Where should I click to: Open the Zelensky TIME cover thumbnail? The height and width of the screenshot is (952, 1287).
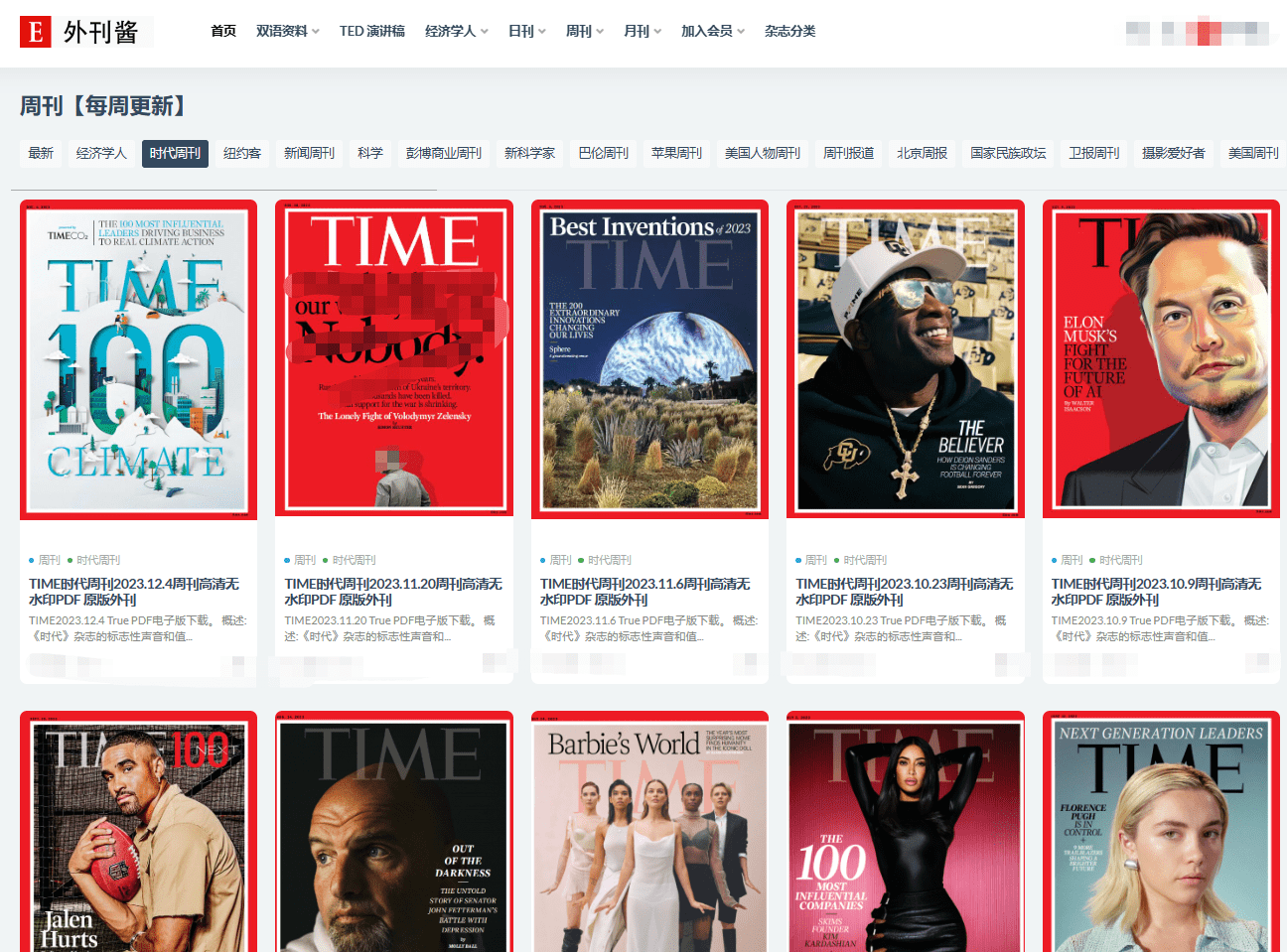point(394,359)
